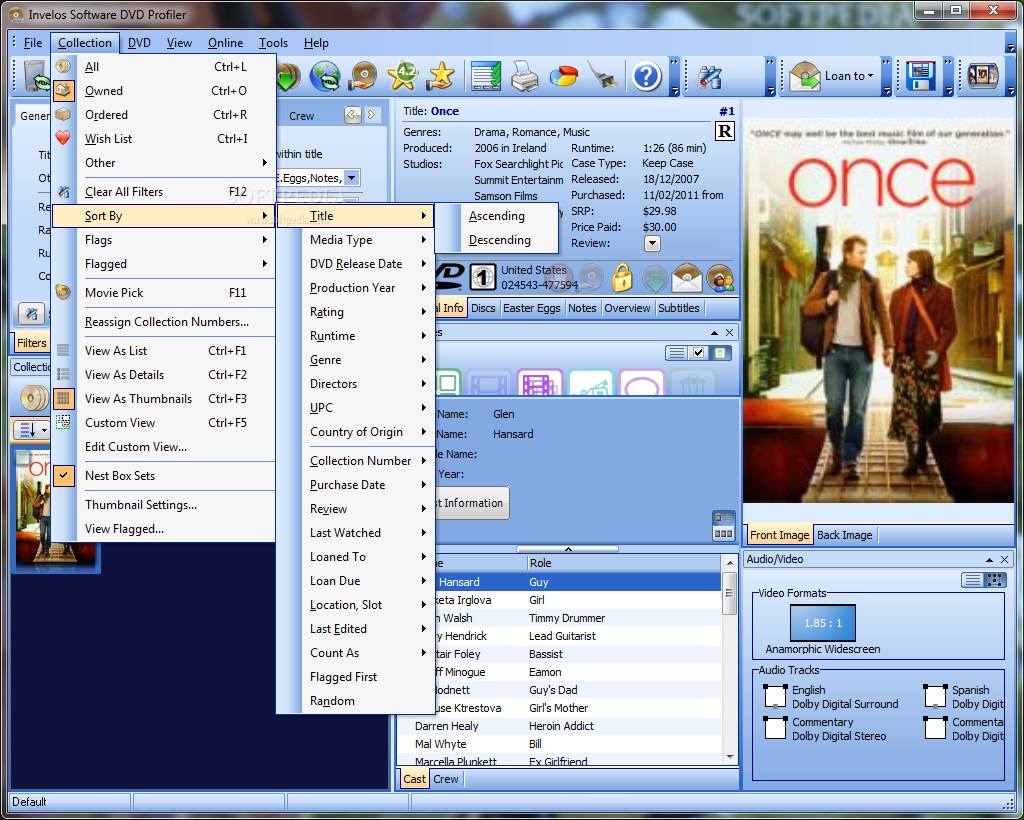Click the region 1 globe icon

point(483,277)
